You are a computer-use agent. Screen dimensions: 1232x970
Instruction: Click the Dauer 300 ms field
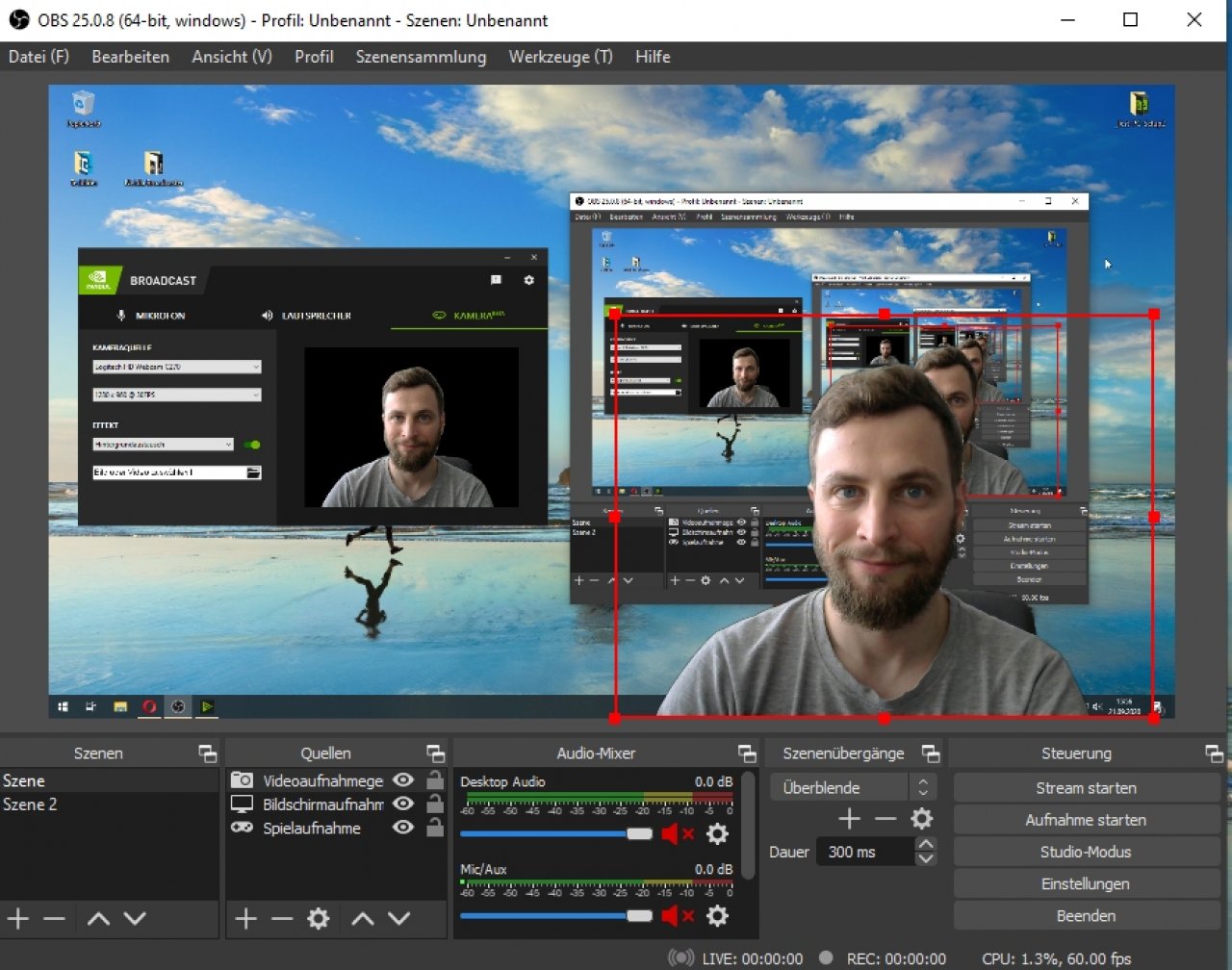pyautogui.click(x=865, y=852)
